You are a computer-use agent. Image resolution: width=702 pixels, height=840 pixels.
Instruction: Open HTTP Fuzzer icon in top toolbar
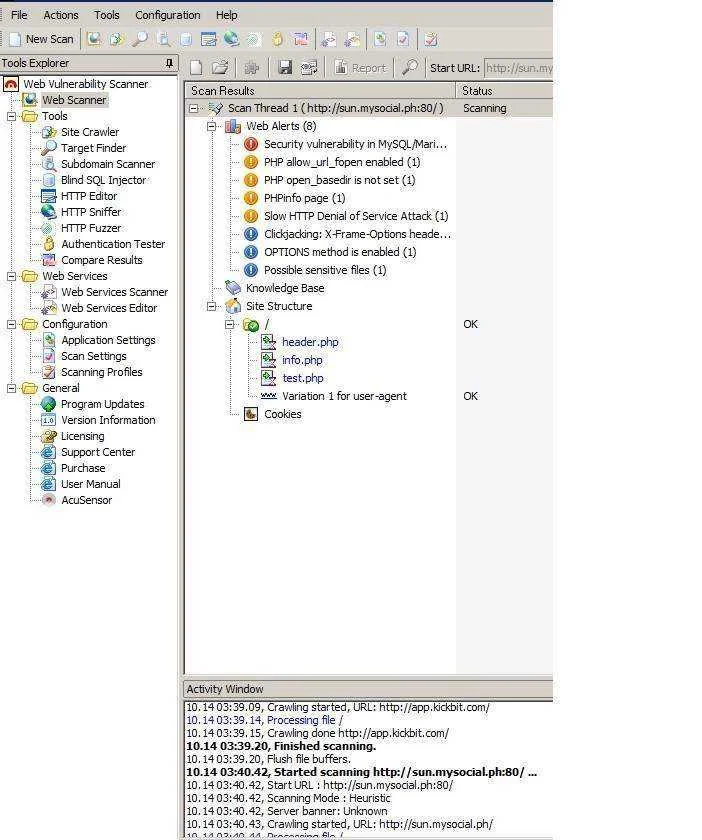point(254,39)
